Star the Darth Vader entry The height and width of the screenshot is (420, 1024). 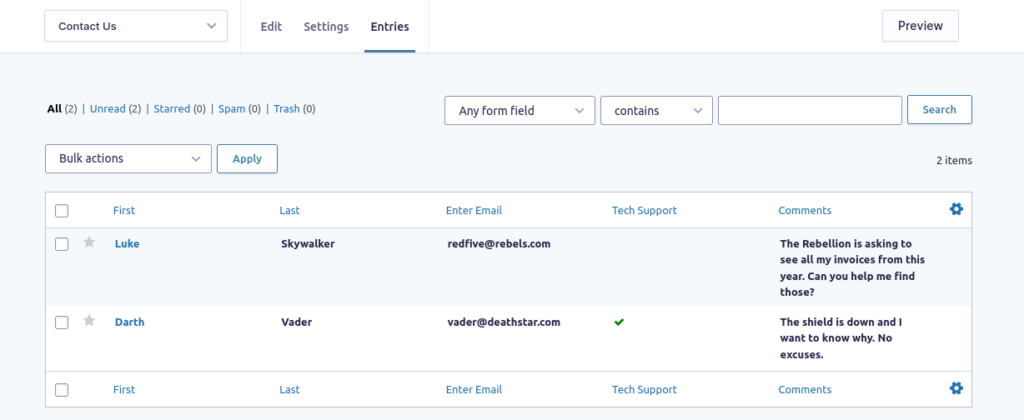(x=89, y=321)
